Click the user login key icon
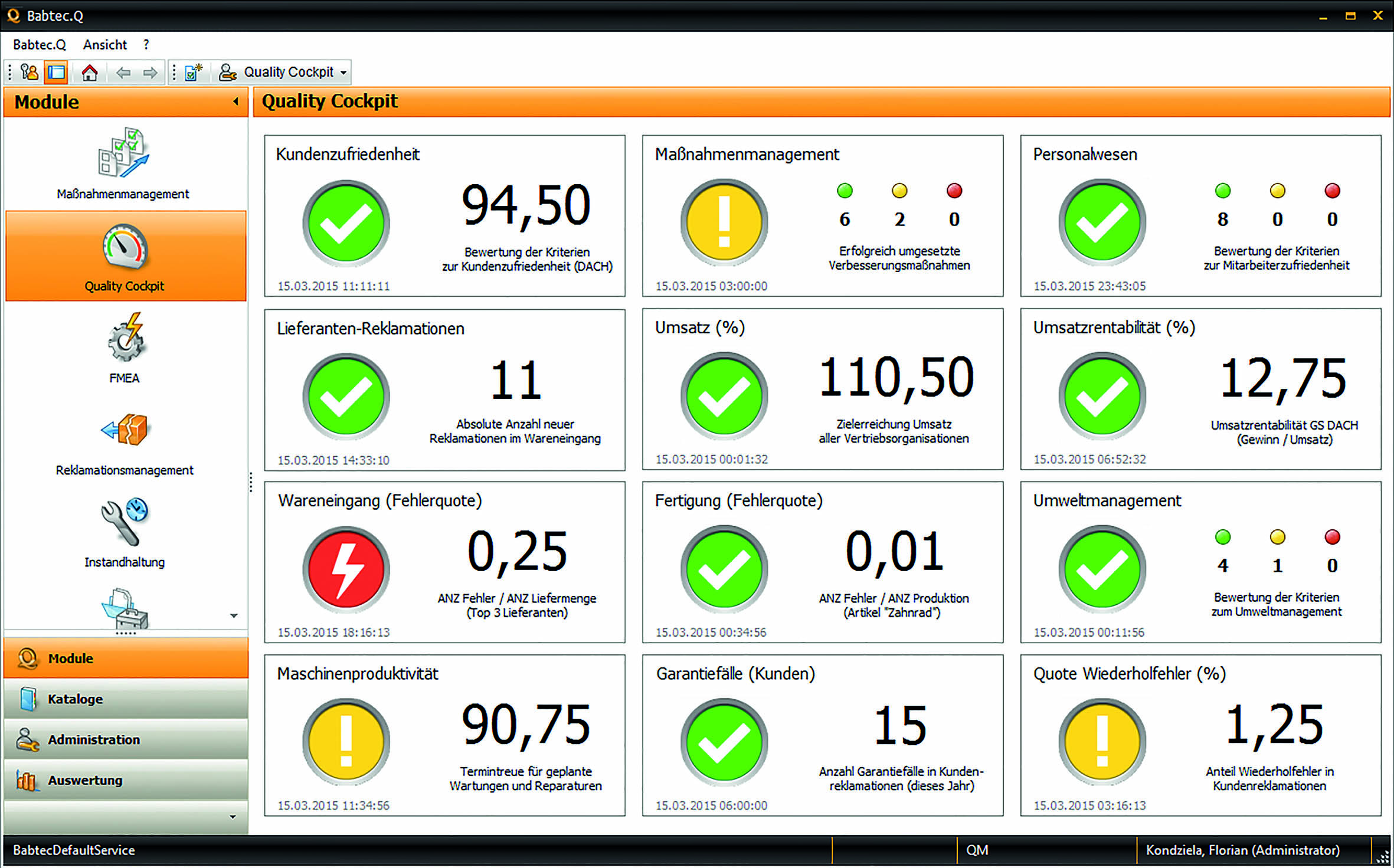Viewport: 1394px width, 868px height. [x=29, y=73]
